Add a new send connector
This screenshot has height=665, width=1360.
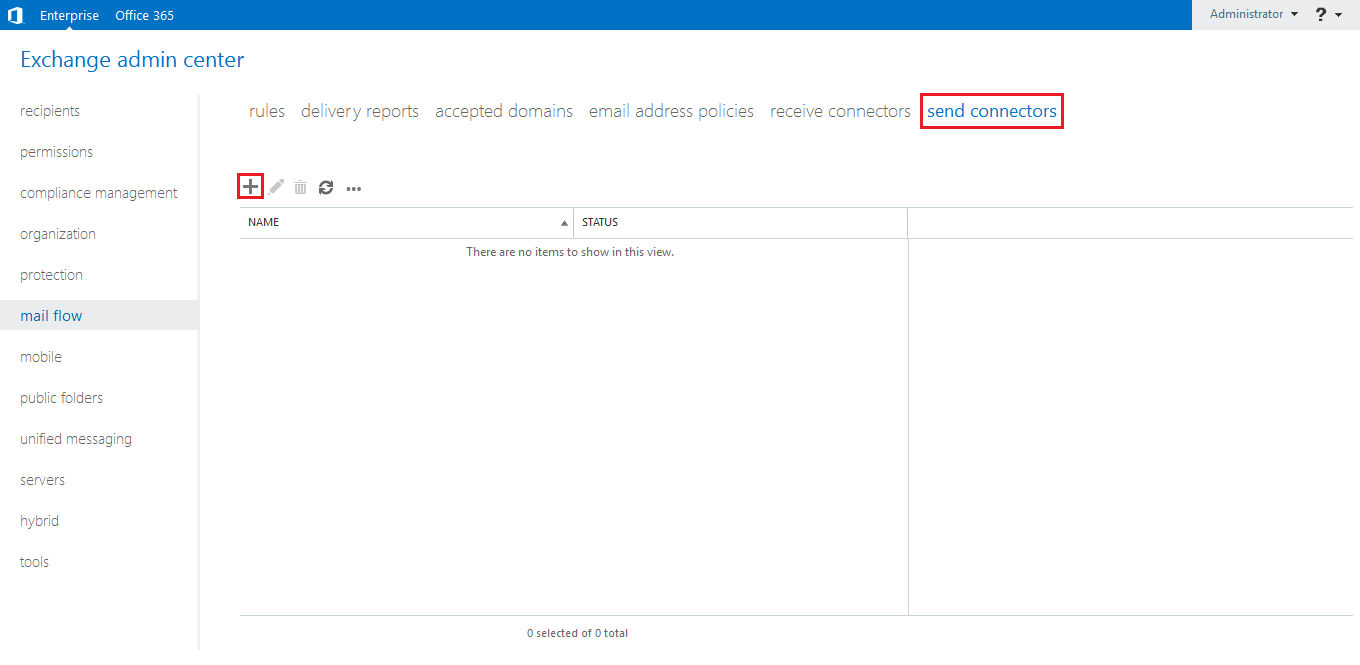tap(251, 187)
